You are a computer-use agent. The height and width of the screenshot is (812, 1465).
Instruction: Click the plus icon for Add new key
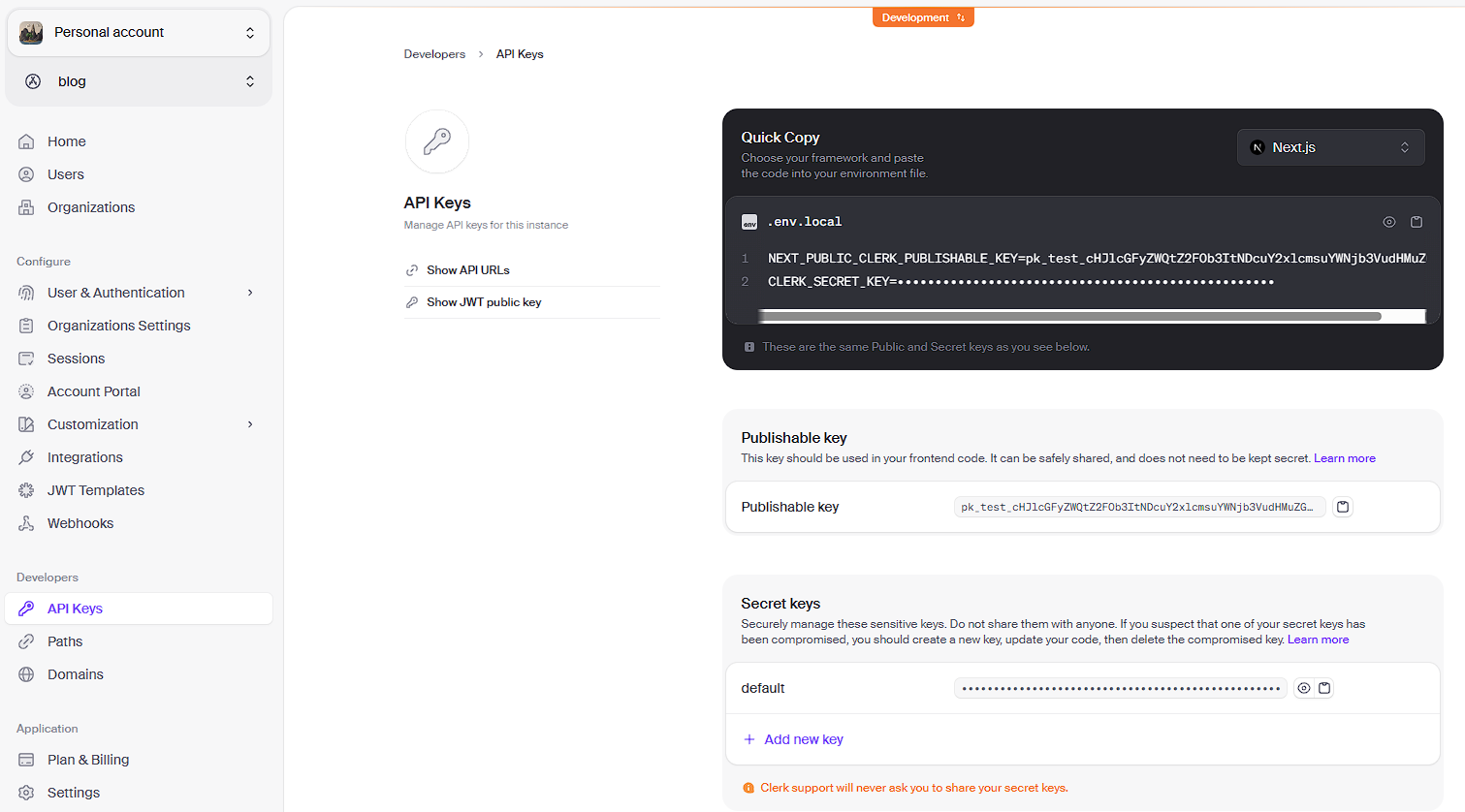coord(749,739)
